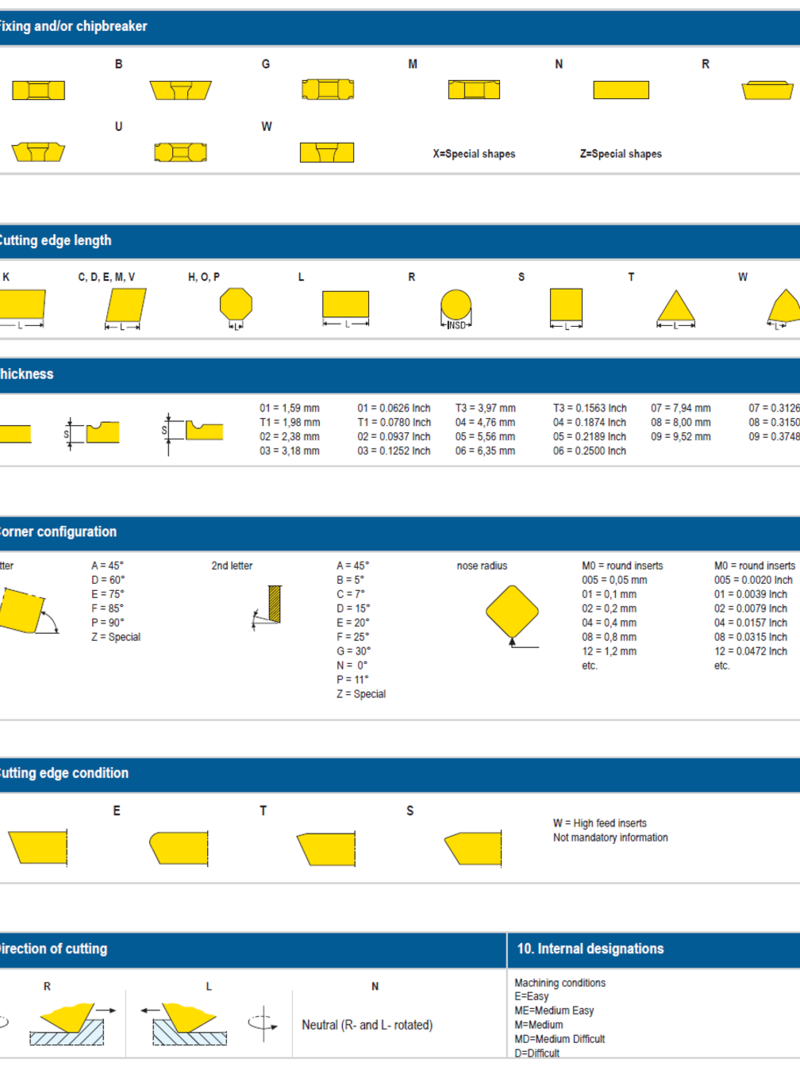The image size is (800, 1066).
Task: Select the M fixing insert diagram
Action: pos(473,89)
